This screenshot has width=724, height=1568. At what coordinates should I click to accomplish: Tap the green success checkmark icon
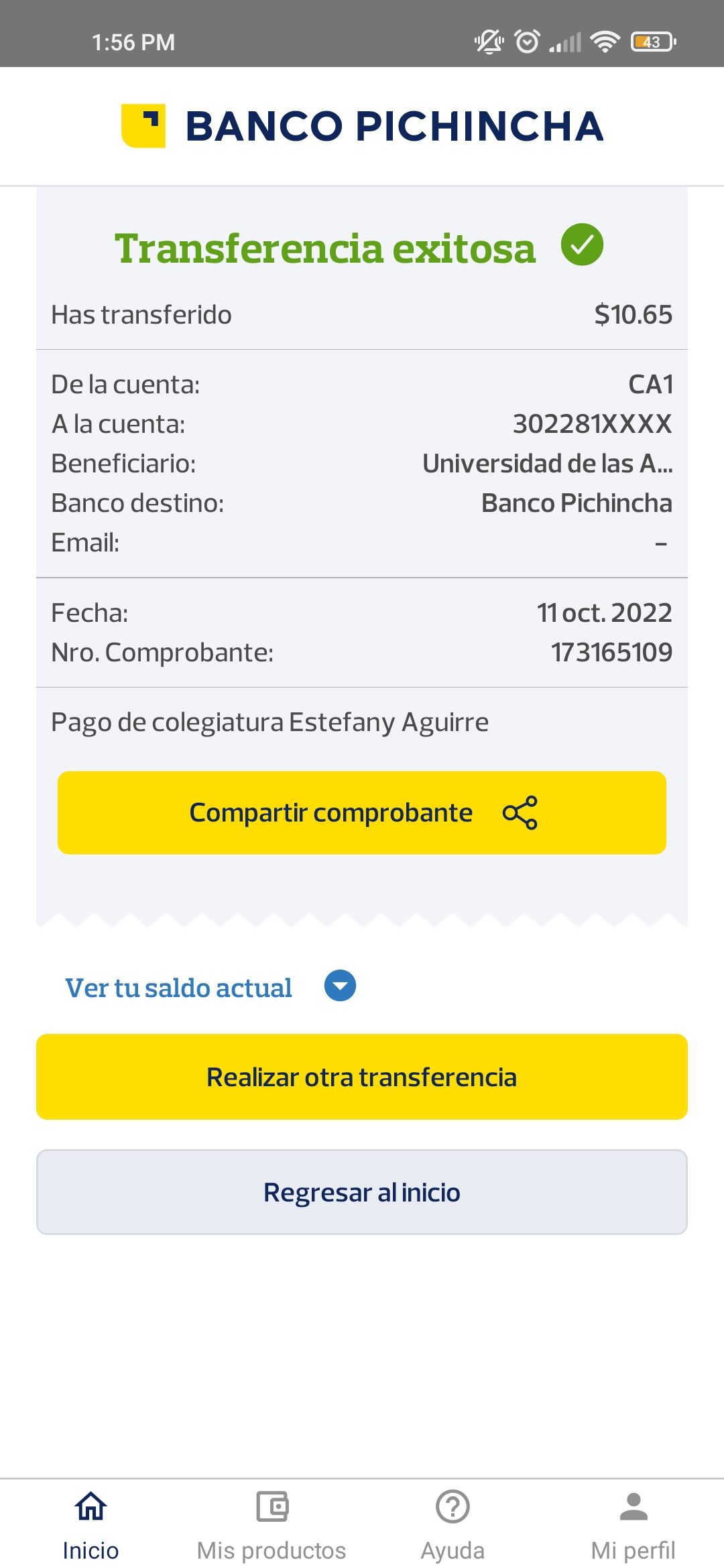pyautogui.click(x=582, y=245)
